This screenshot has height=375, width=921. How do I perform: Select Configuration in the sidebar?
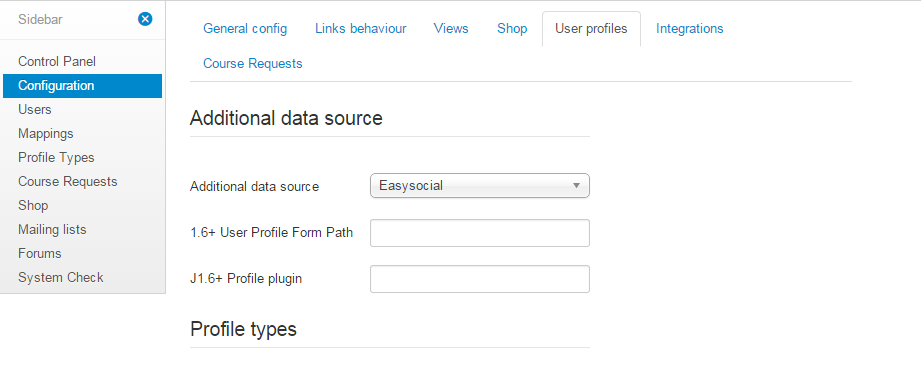pos(82,86)
